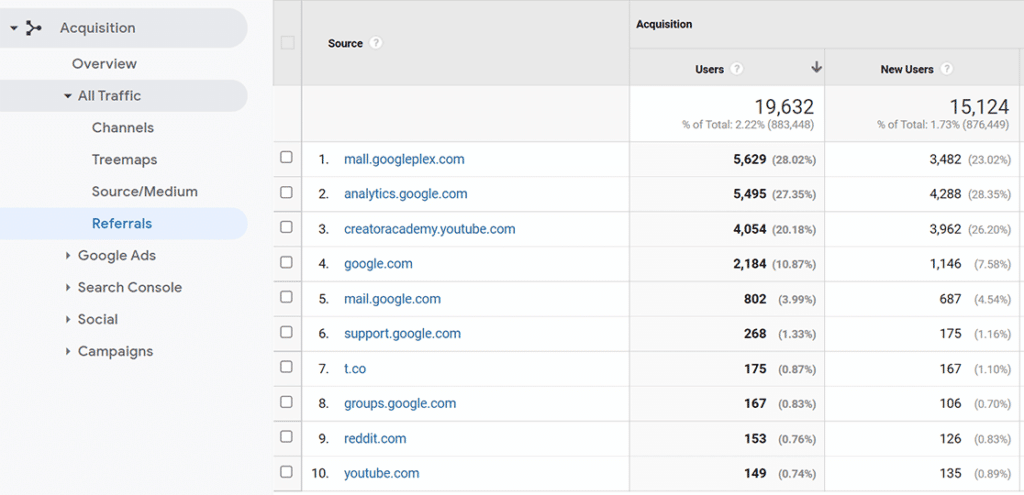Click the Acquisition branching icon
This screenshot has height=495, width=1024.
tap(33, 28)
